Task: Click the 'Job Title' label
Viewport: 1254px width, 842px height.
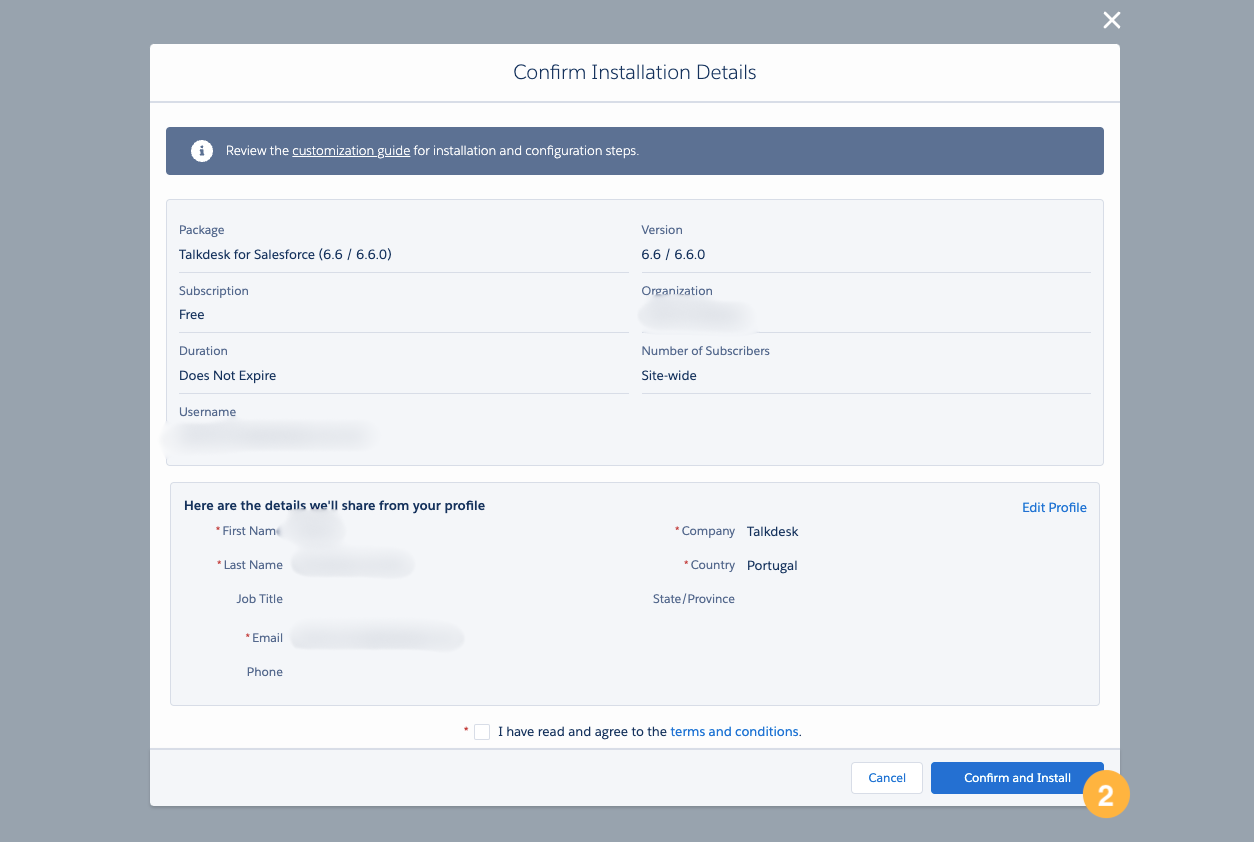Action: pos(259,599)
